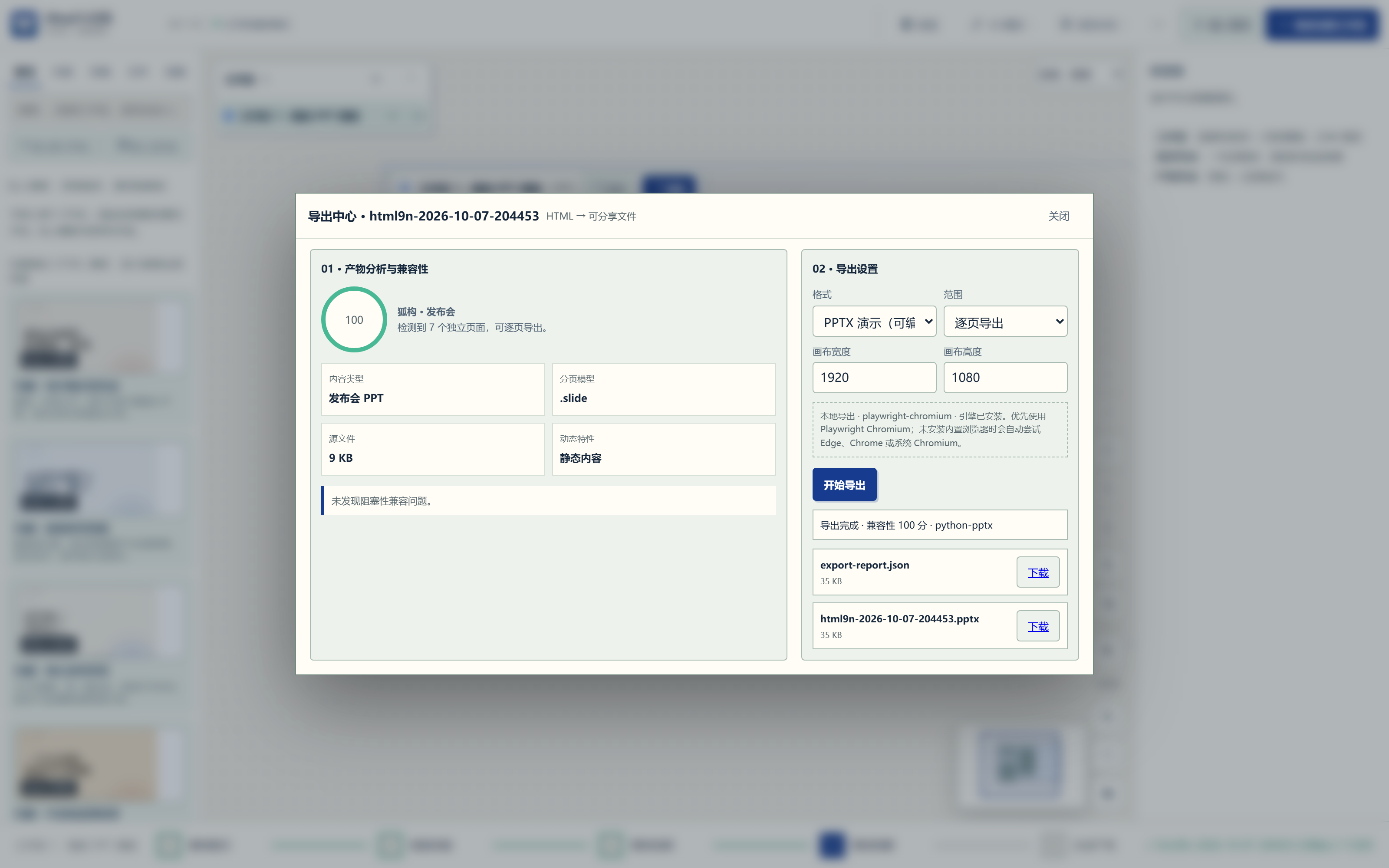The width and height of the screenshot is (1389, 868).
Task: Click the 开始导出 button
Action: tap(844, 484)
